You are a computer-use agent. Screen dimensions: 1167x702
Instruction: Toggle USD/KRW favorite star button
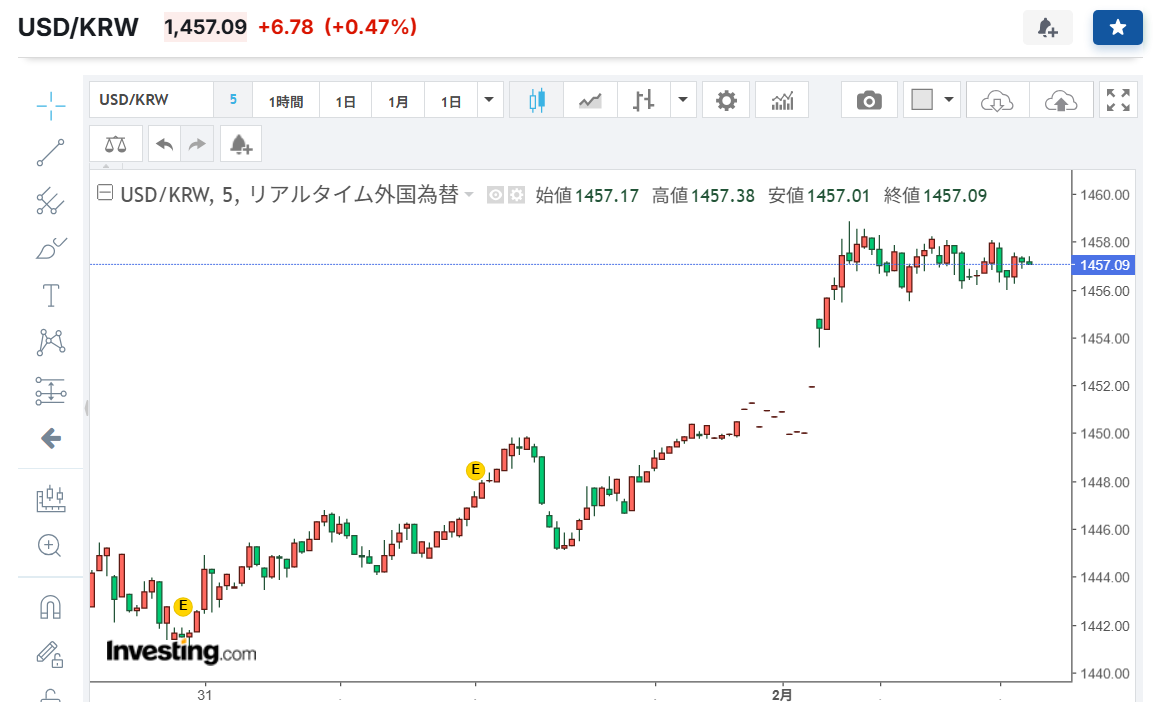click(x=1117, y=28)
